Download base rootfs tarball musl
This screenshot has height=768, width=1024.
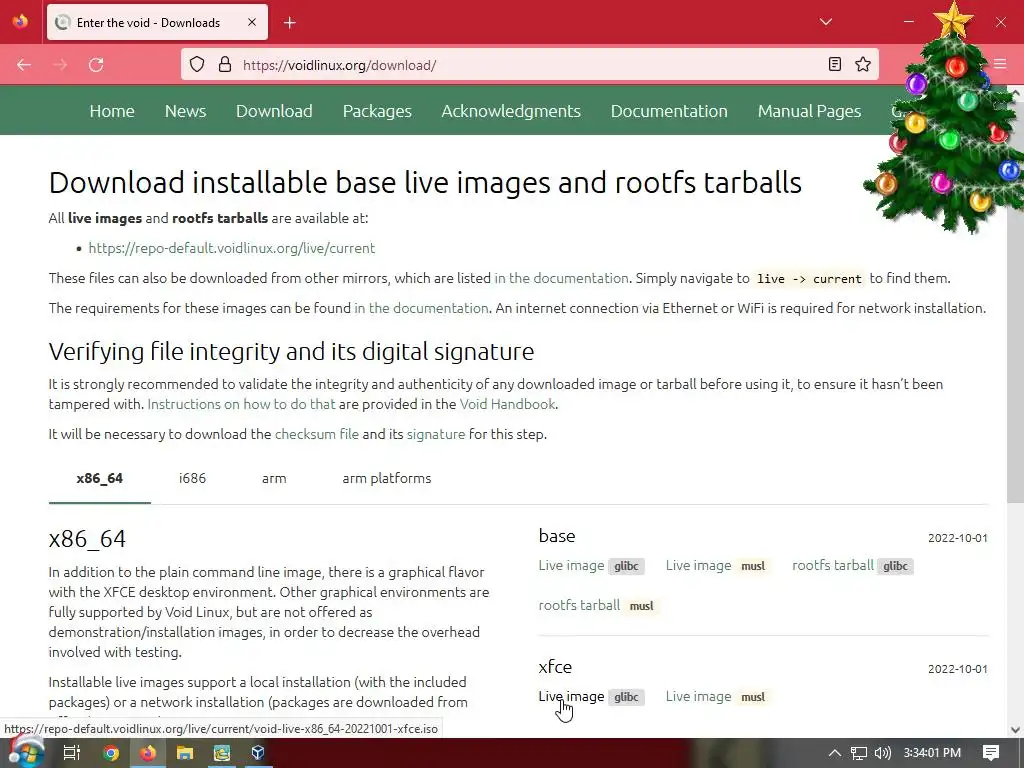click(x=599, y=605)
